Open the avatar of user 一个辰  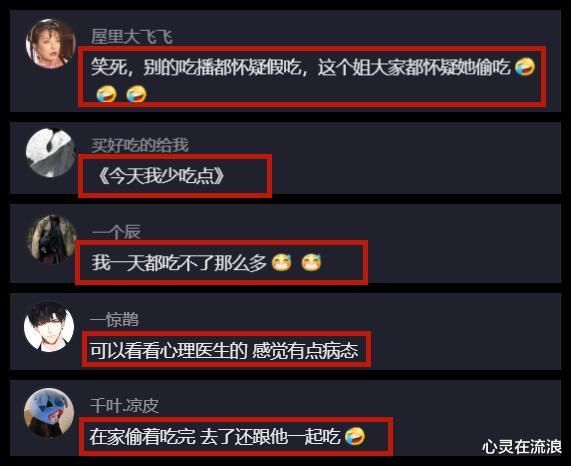tap(52, 239)
